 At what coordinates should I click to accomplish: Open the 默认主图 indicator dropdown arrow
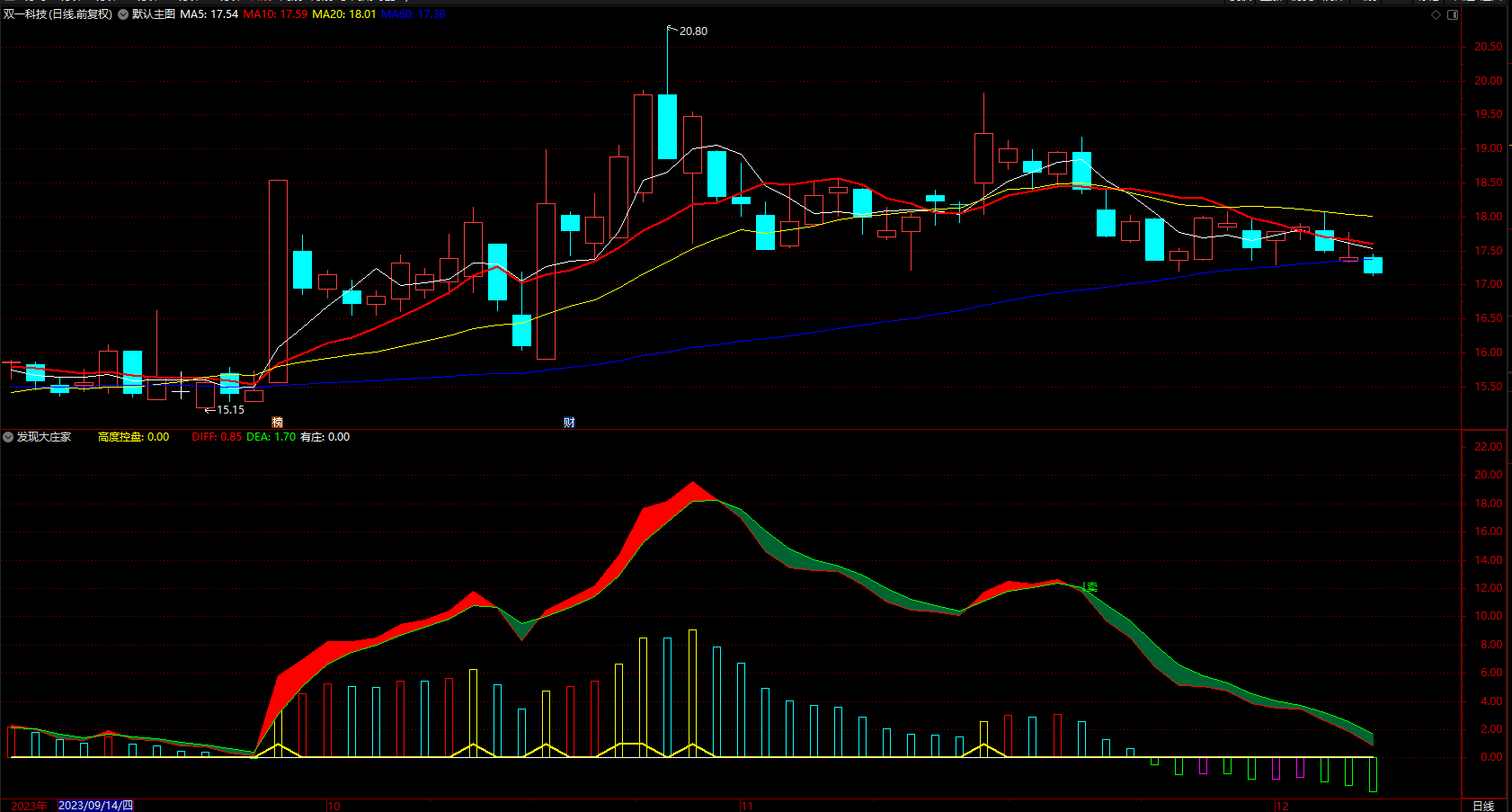[123, 14]
